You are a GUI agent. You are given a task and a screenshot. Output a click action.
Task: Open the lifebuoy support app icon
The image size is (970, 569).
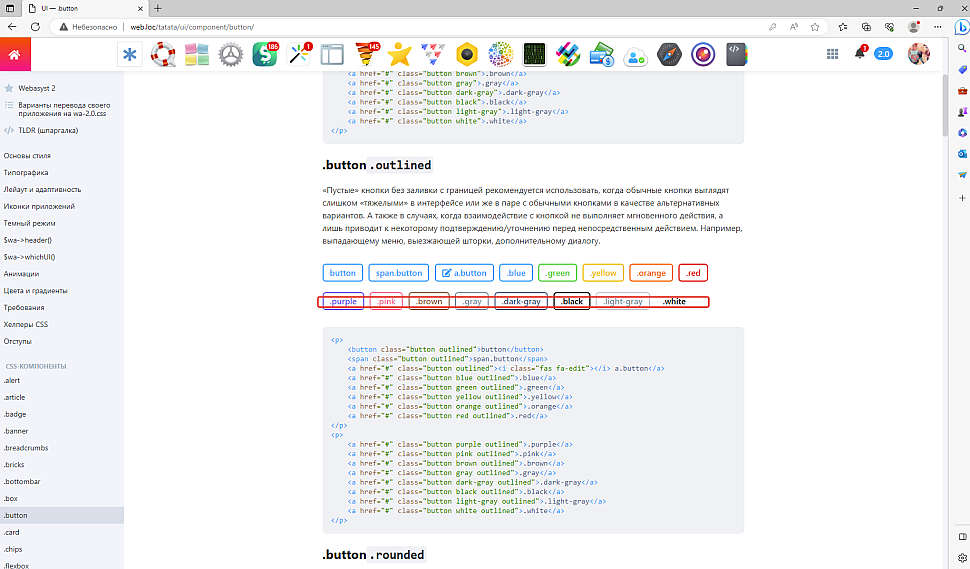(x=163, y=55)
